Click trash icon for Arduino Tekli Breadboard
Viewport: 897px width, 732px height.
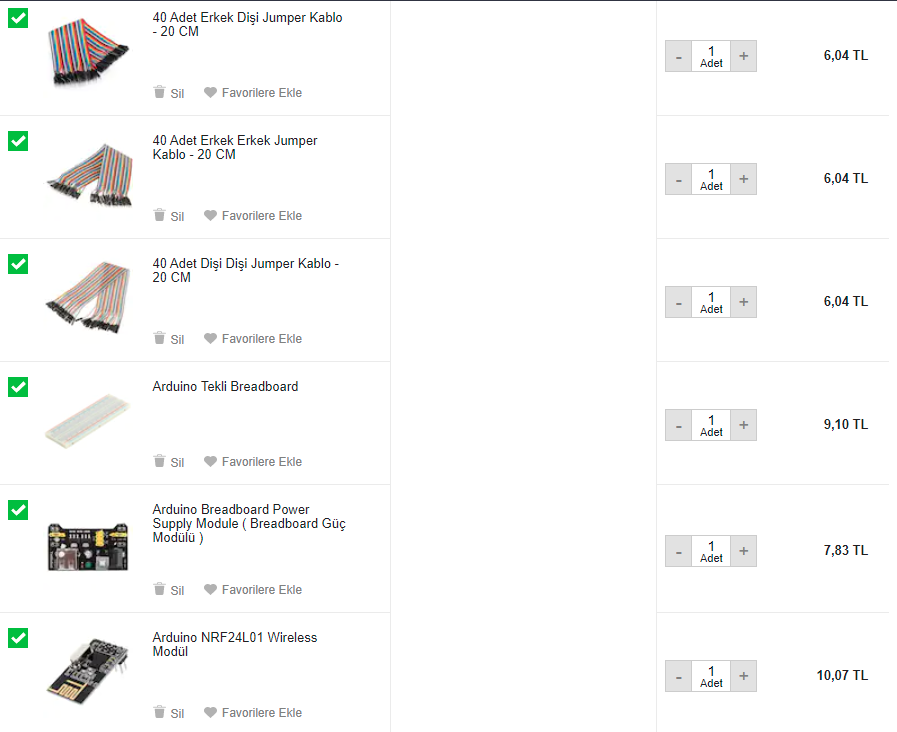[160, 461]
